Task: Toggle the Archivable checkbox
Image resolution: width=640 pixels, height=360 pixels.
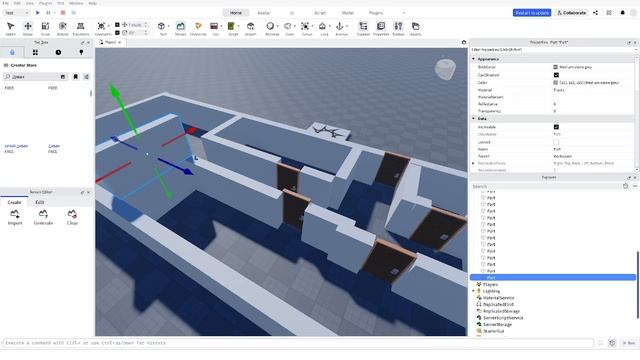Action: click(x=556, y=127)
